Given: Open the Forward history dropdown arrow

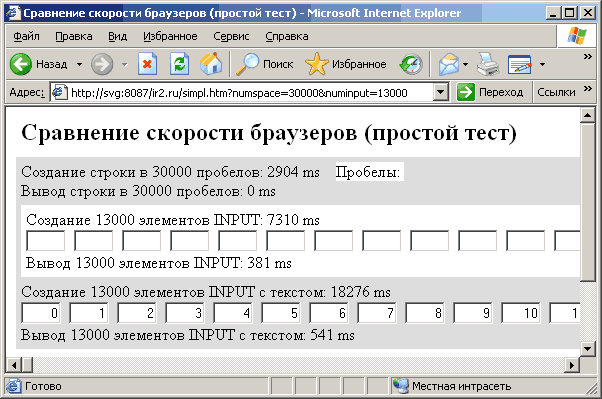Looking at the screenshot, I should click(x=125, y=64).
